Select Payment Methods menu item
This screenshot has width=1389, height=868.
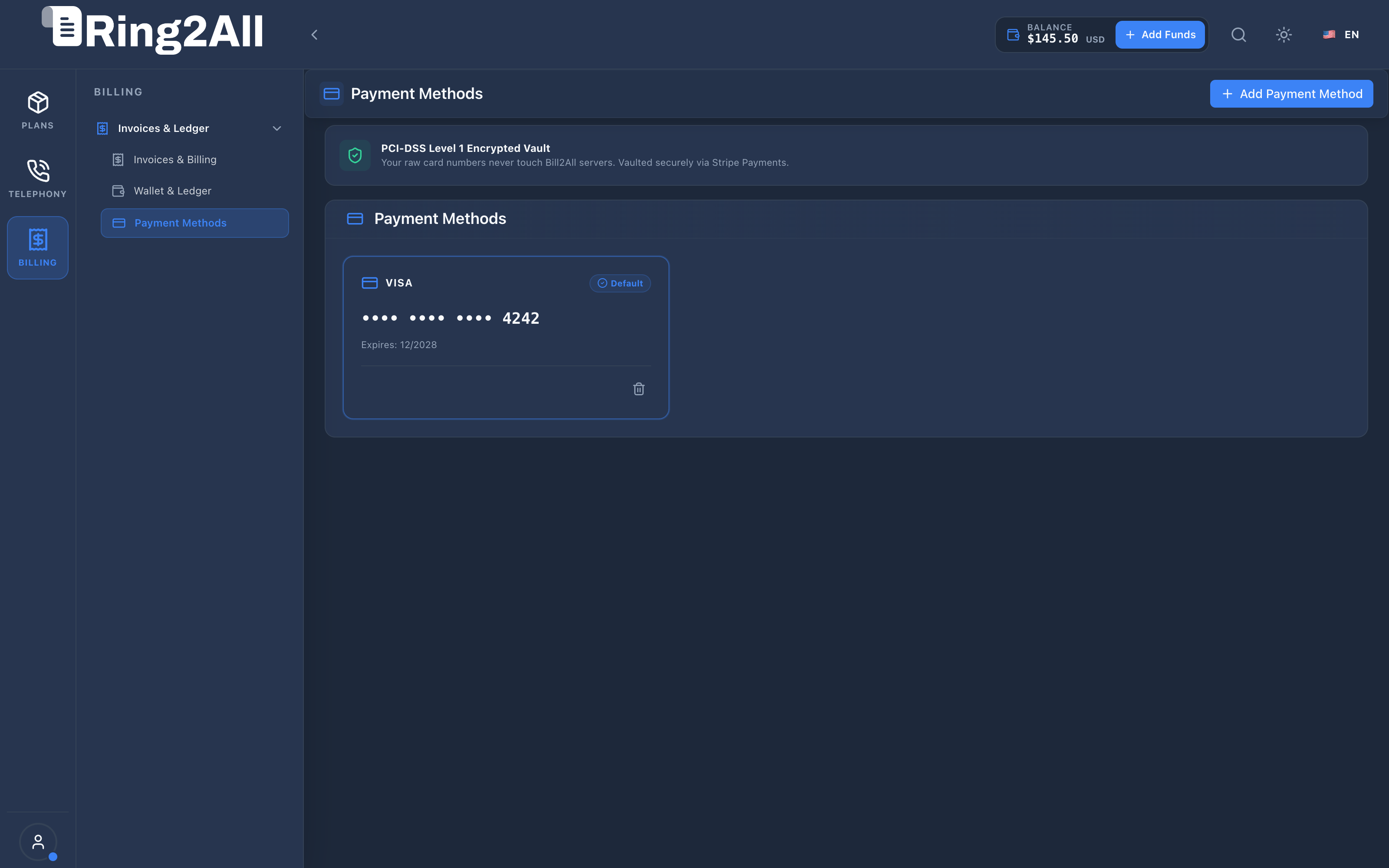195,223
